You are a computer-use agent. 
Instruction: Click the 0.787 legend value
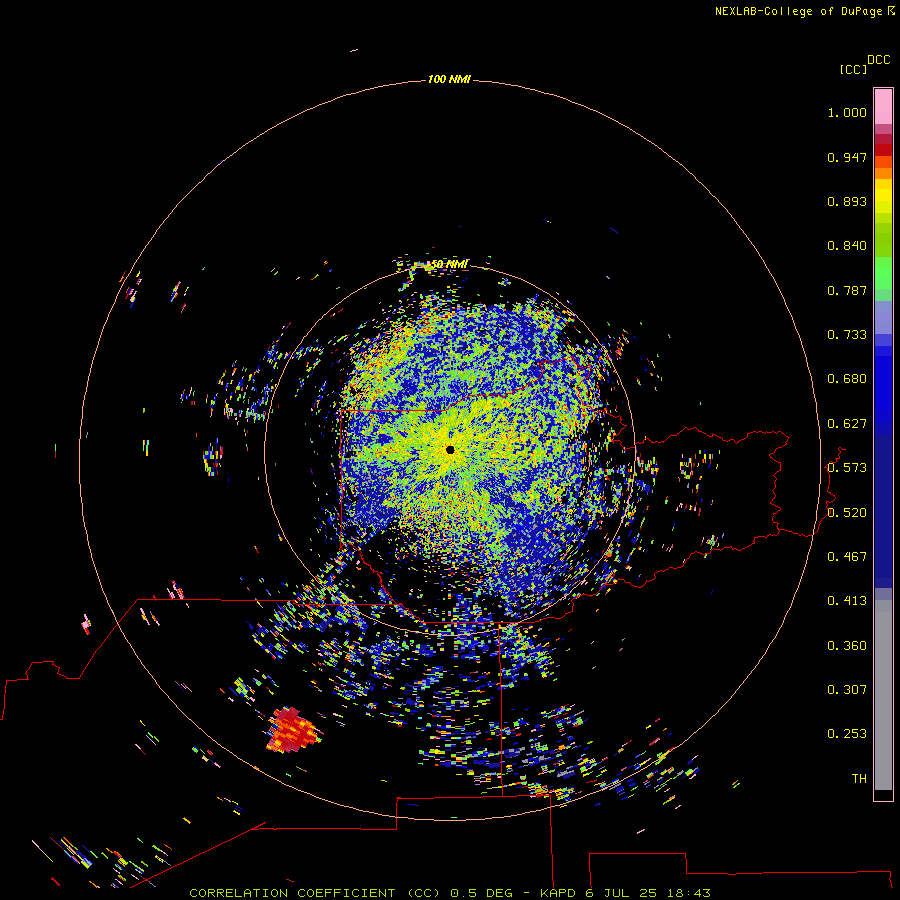pos(847,290)
